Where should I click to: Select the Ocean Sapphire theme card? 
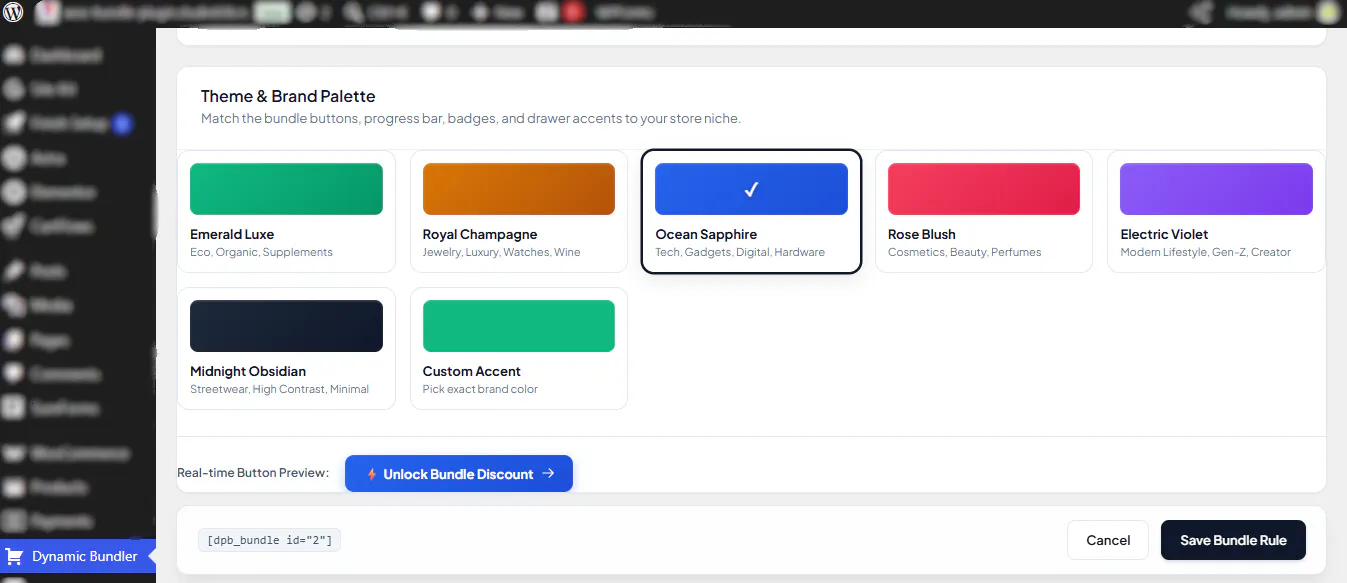coord(751,211)
